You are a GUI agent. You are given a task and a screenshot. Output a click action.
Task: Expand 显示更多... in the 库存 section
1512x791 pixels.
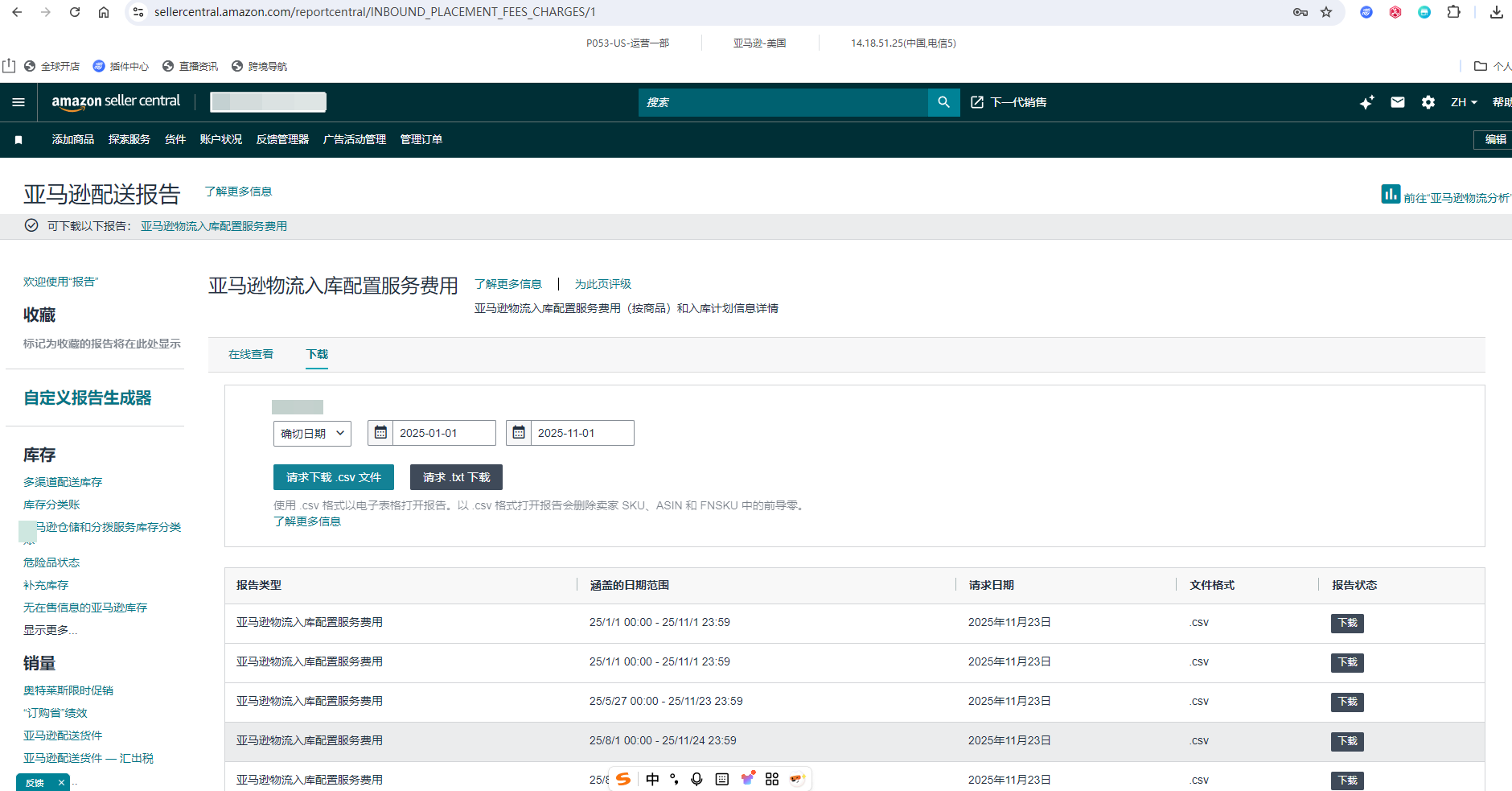[x=51, y=630]
